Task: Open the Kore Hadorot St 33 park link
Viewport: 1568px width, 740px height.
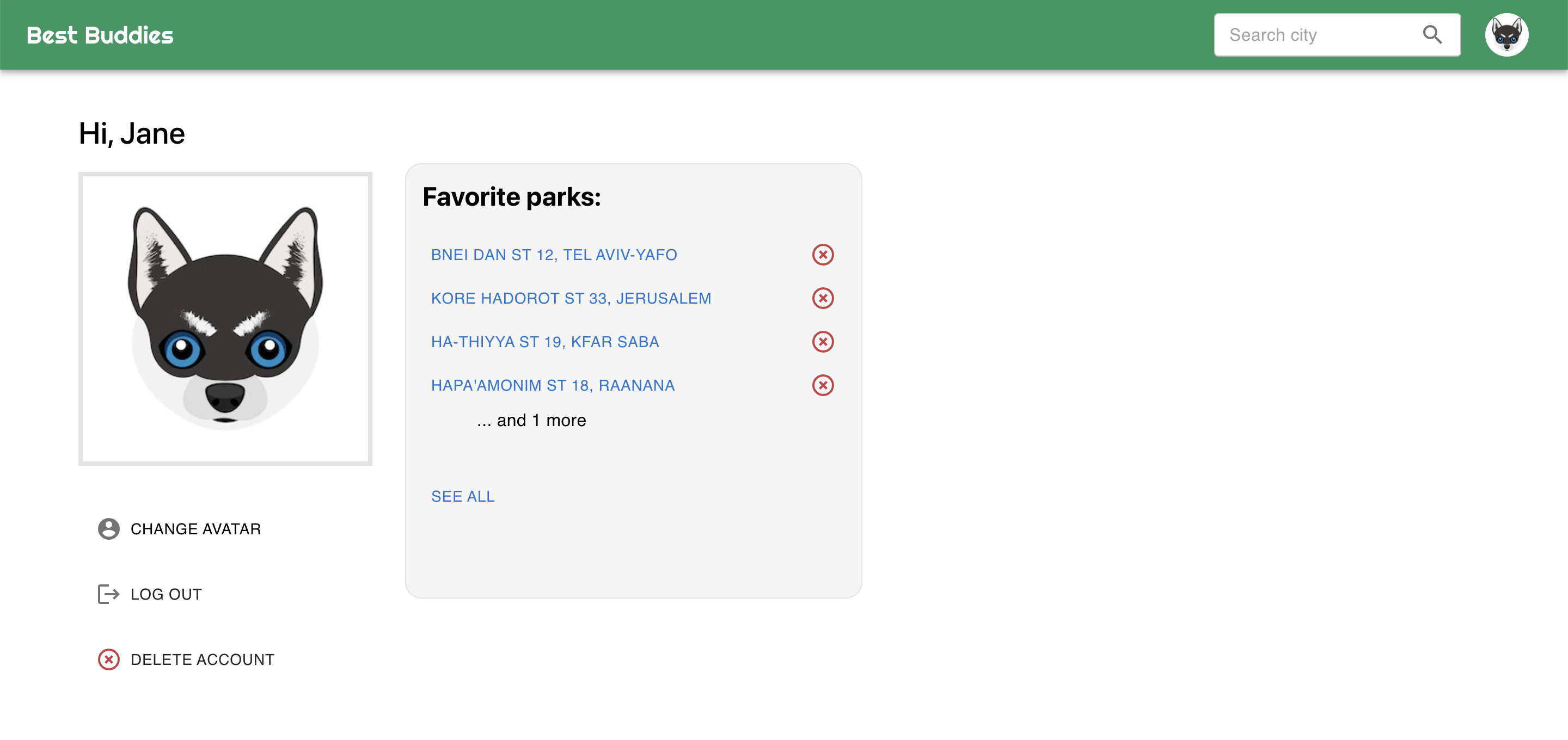Action: (571, 298)
